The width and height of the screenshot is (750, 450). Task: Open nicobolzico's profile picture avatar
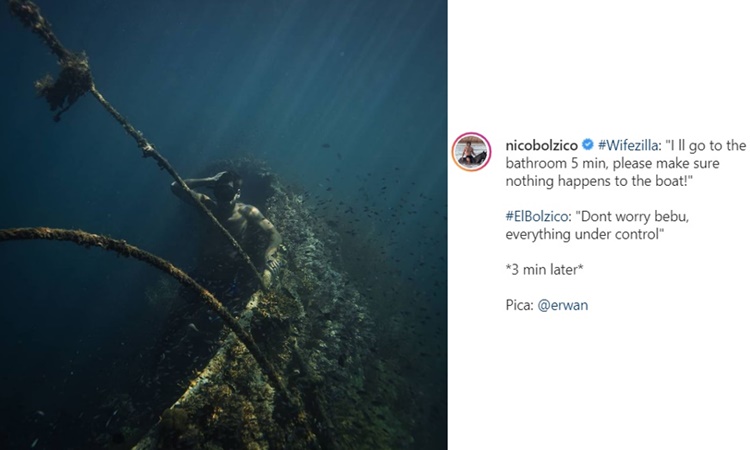(471, 152)
